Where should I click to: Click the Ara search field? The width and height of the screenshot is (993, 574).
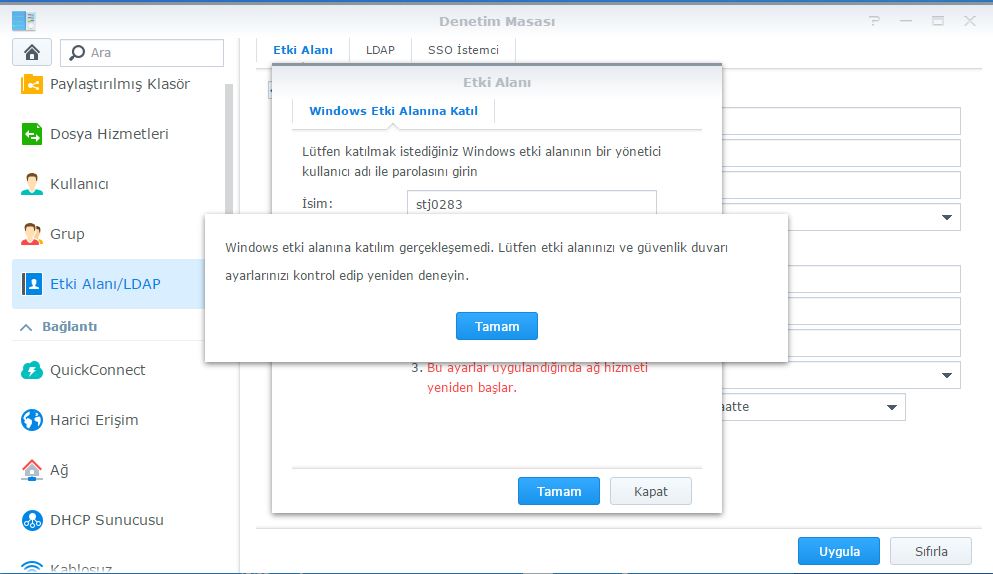tap(150, 53)
